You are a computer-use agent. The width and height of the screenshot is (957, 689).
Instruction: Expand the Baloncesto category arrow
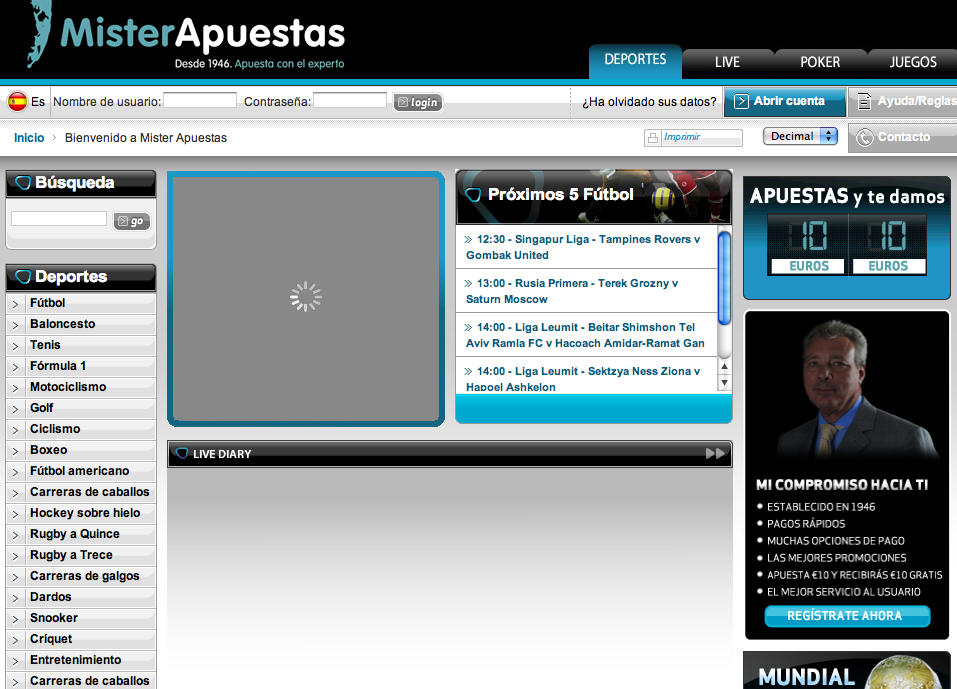(x=15, y=325)
